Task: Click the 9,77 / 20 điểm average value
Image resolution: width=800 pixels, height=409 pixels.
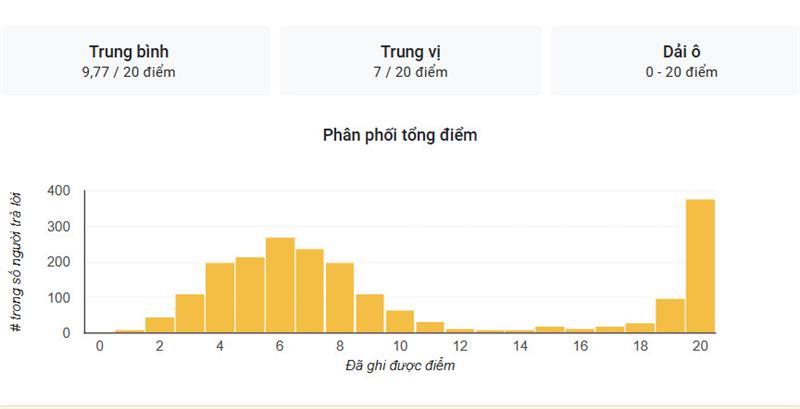Action: (x=129, y=72)
